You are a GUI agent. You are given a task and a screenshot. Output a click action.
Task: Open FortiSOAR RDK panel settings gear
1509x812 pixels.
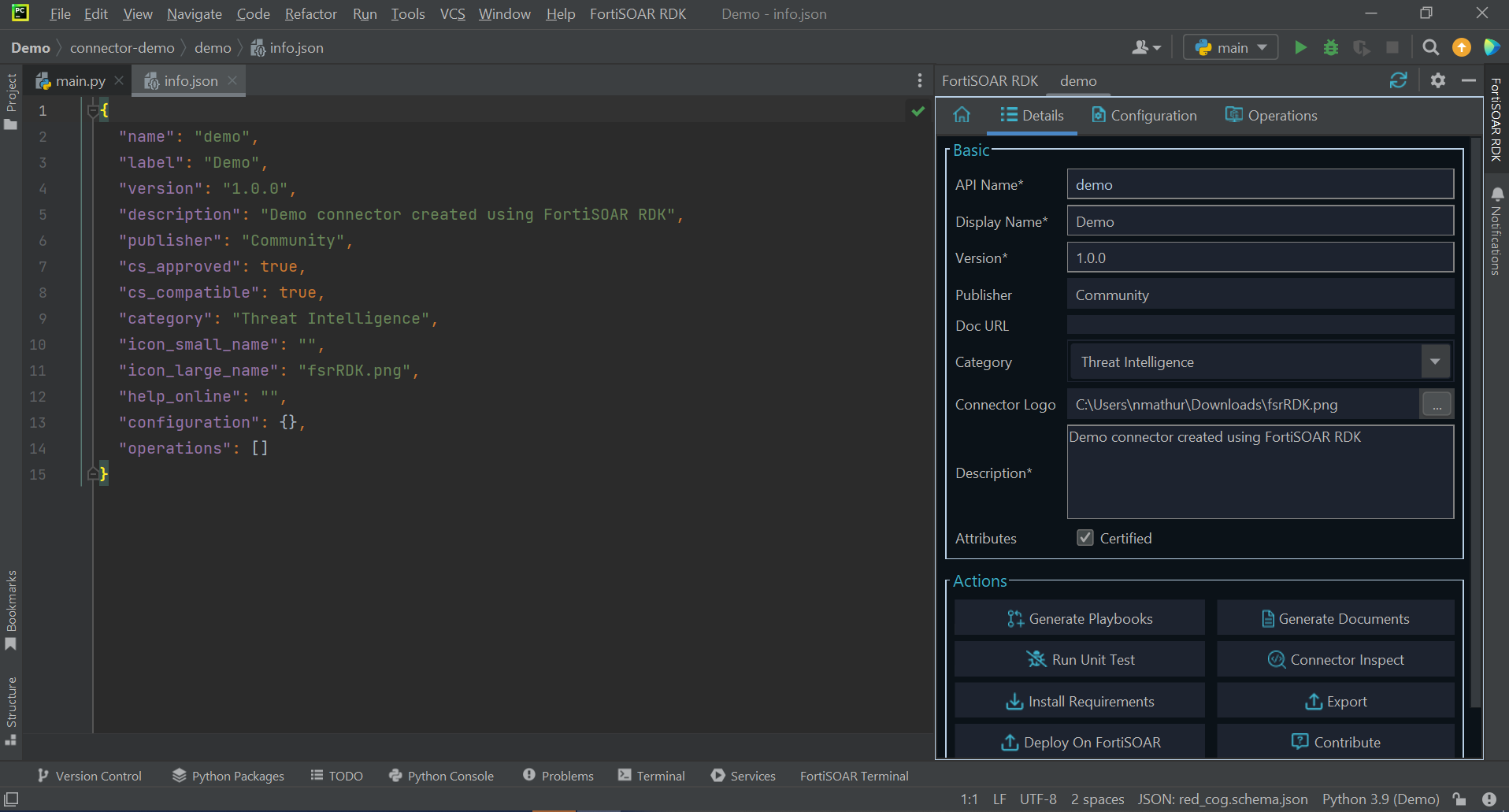click(1438, 80)
